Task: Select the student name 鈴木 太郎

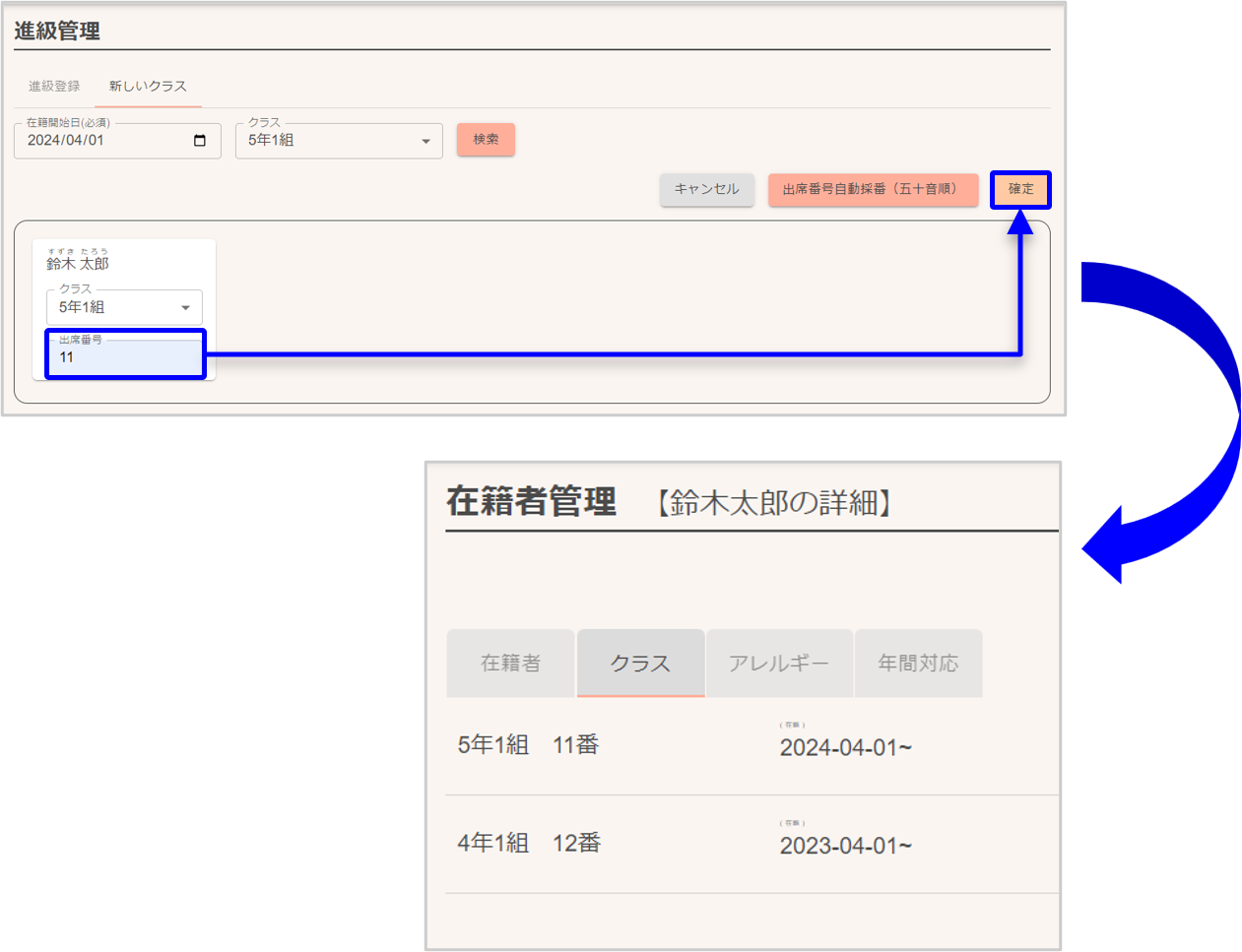Action: coord(78,263)
